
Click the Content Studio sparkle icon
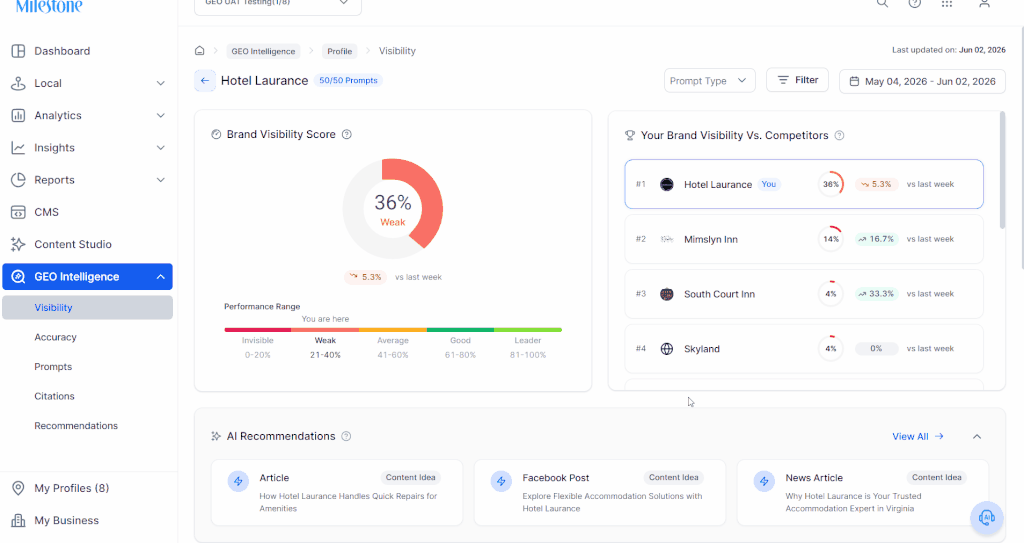coord(18,244)
